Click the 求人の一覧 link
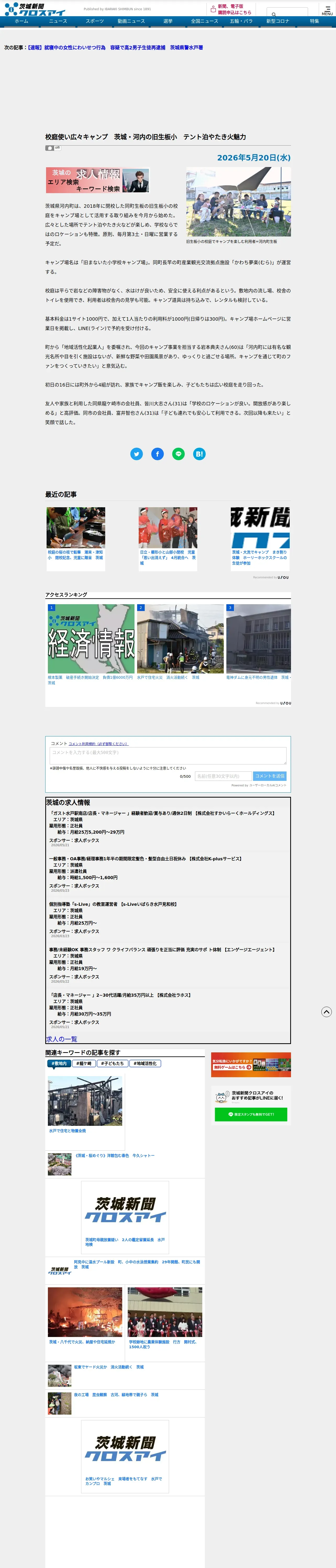Image resolution: width=336 pixels, height=1568 pixels. coord(61,1039)
